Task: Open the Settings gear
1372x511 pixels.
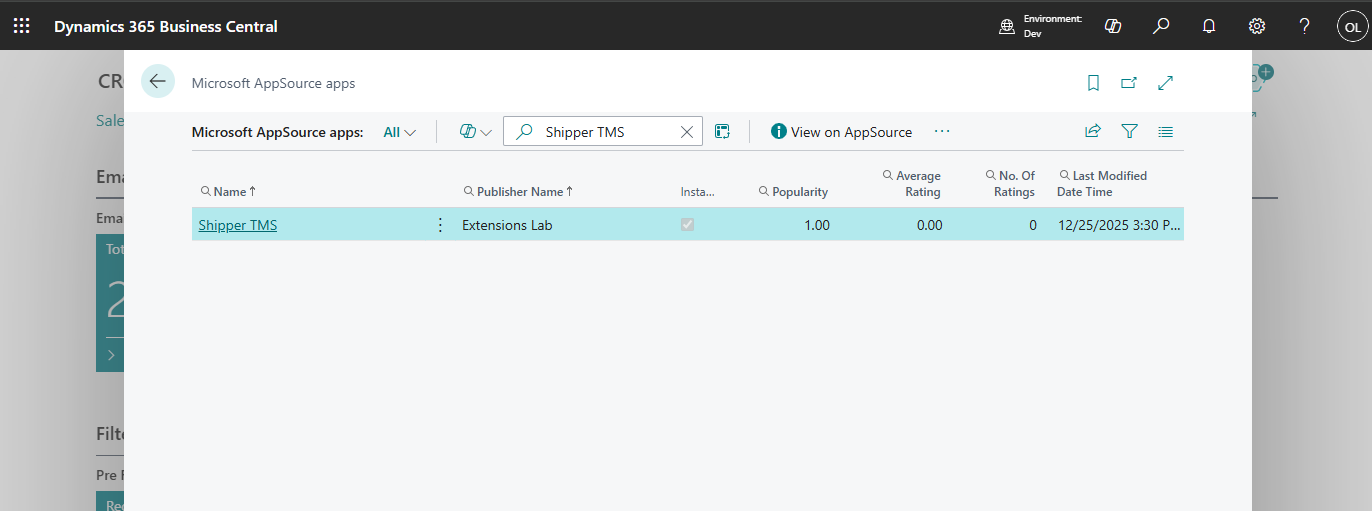Action: [1257, 26]
